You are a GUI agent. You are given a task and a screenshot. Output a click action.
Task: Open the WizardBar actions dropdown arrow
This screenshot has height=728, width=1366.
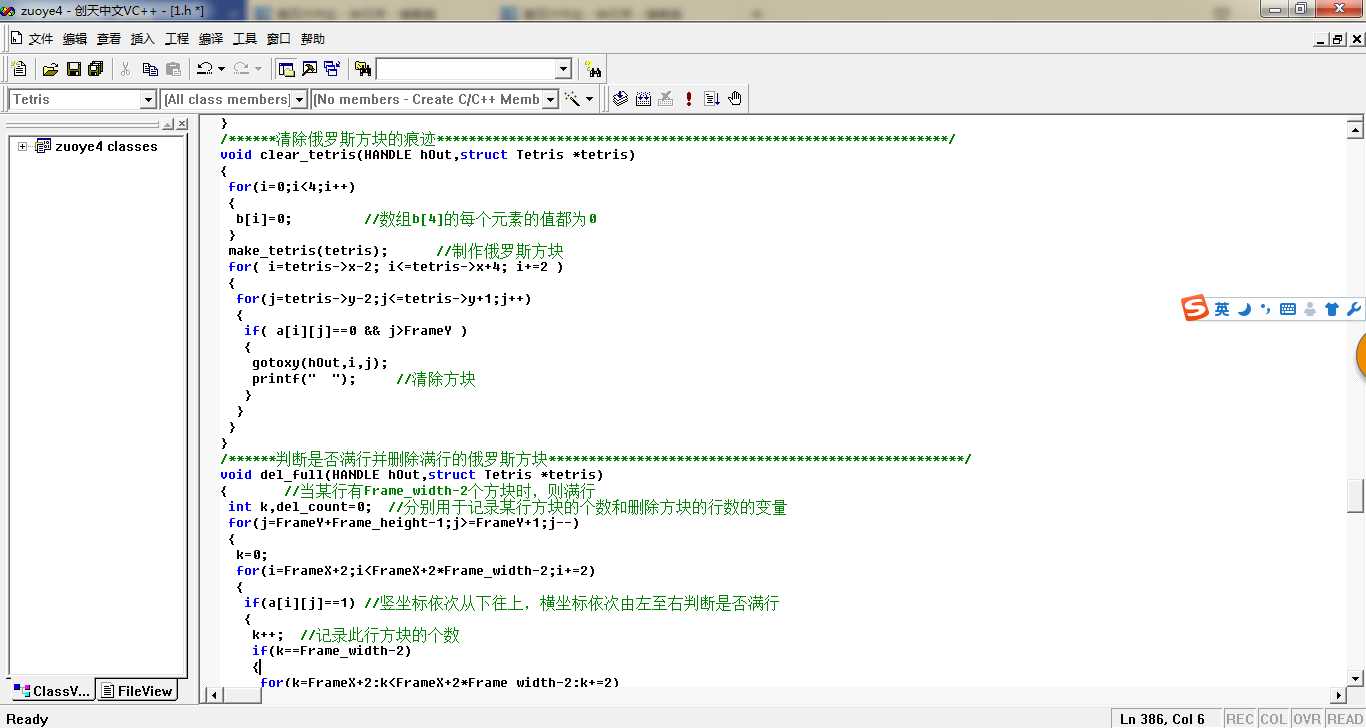590,99
